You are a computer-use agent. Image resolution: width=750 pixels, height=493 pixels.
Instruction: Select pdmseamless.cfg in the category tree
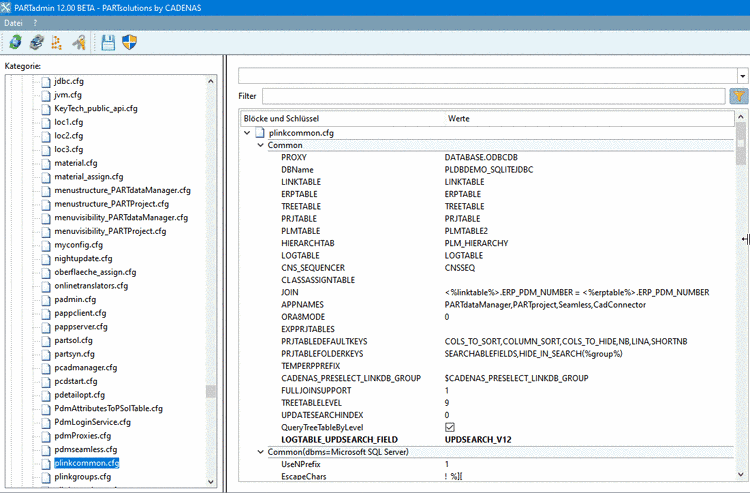(86, 449)
